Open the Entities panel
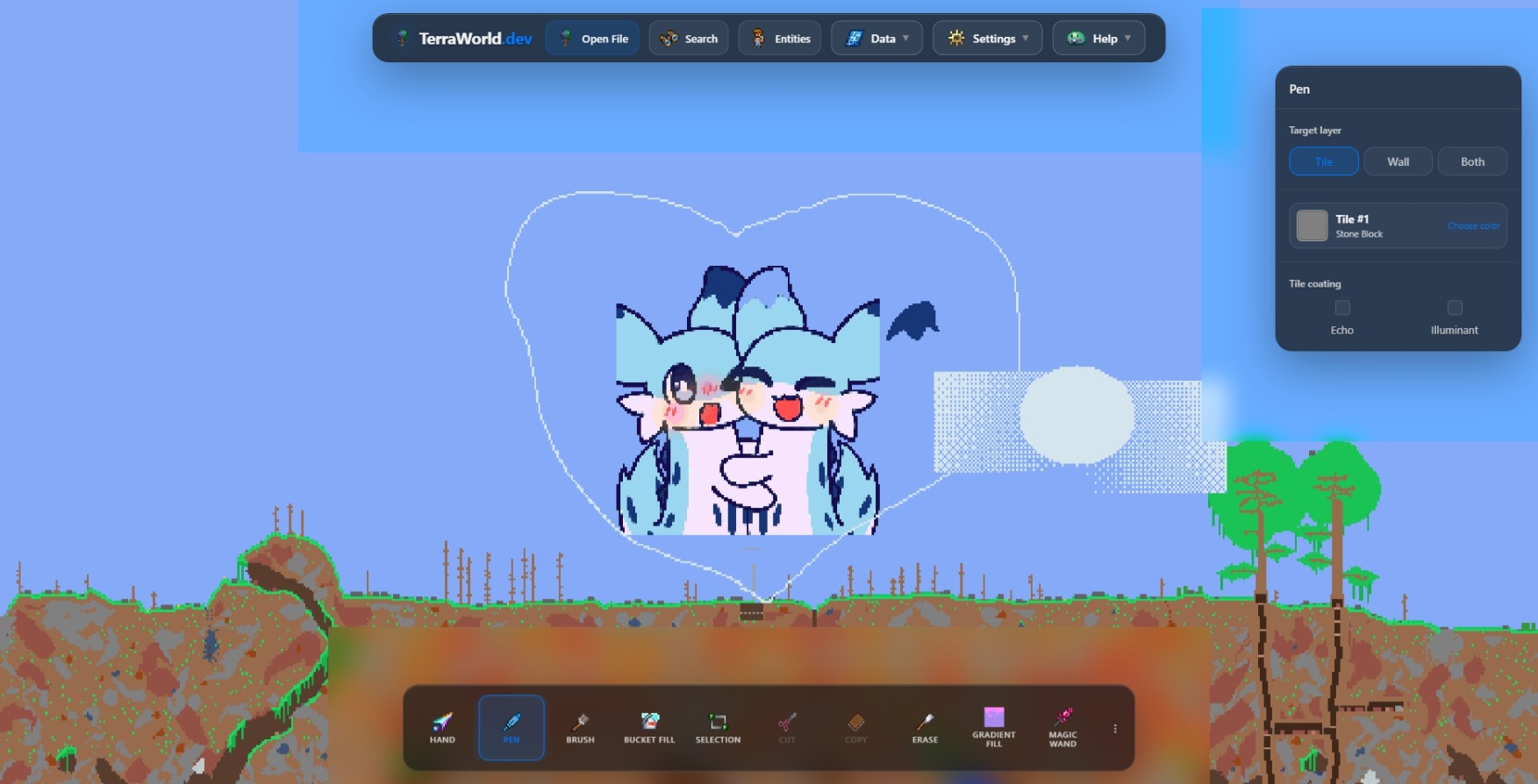 point(780,39)
